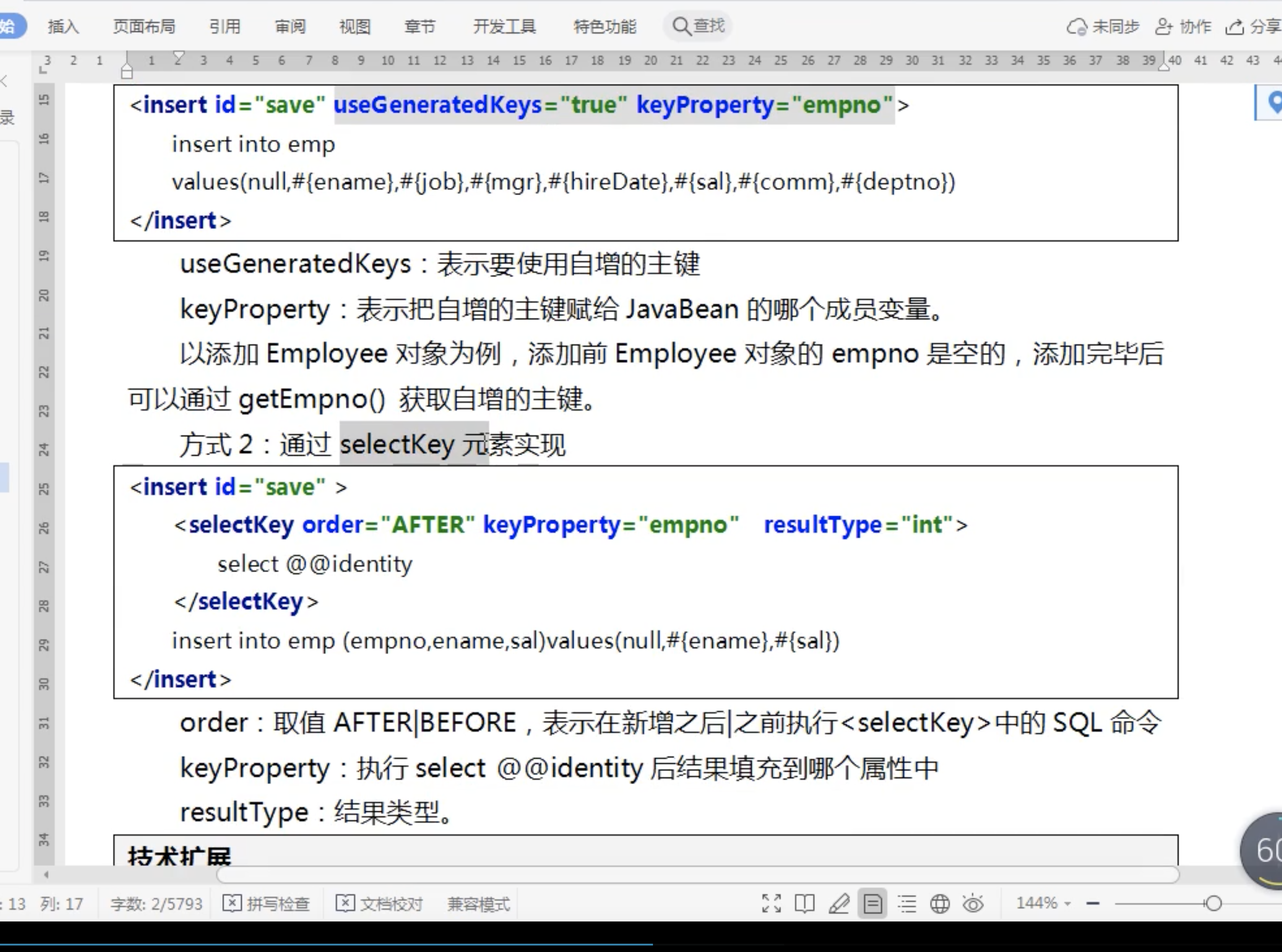Open the 开发工具 ribbon tab

504,26
